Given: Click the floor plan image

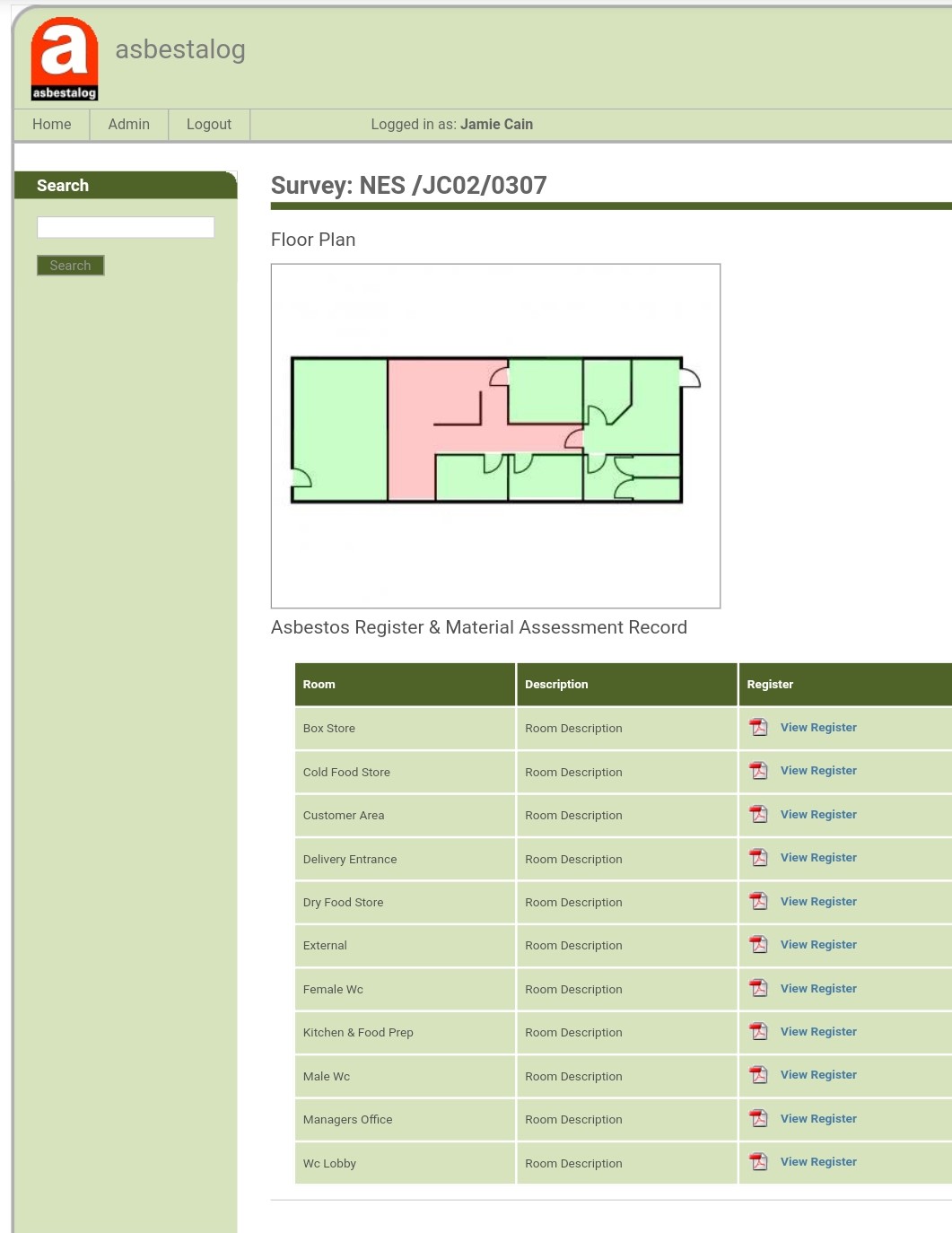Looking at the screenshot, I should (x=495, y=435).
